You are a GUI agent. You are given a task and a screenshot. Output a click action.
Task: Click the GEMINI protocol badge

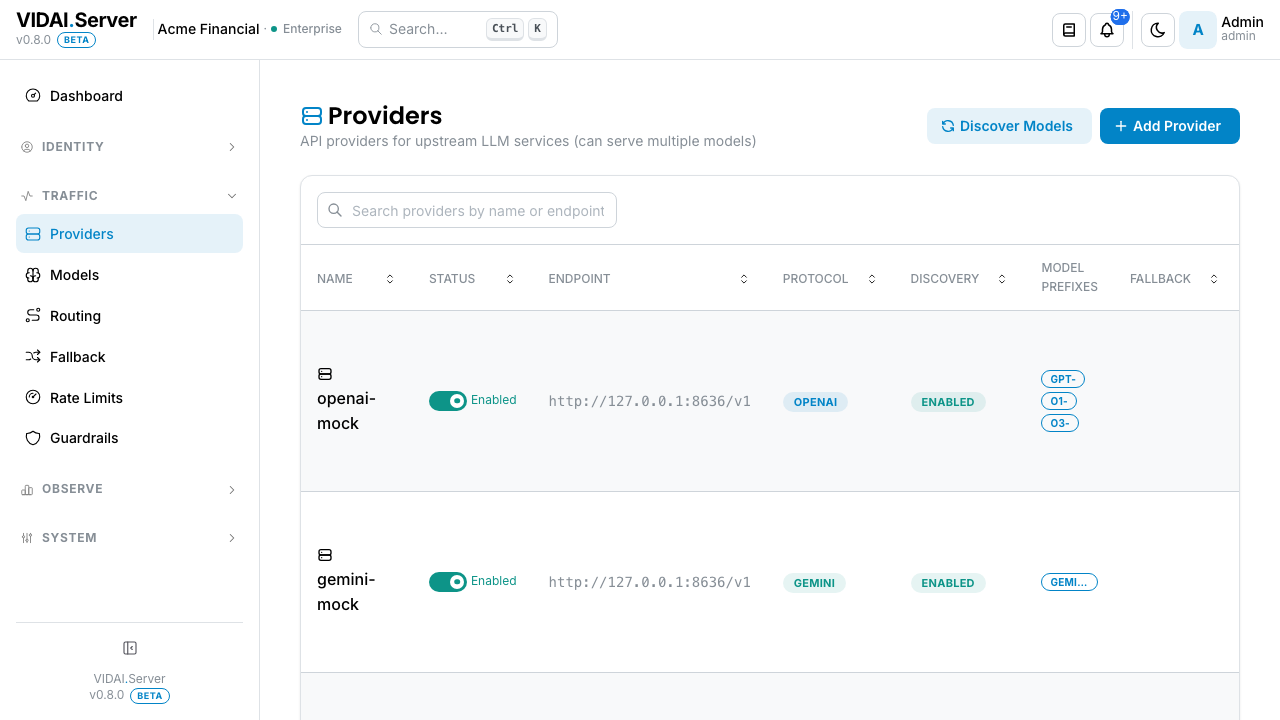(814, 583)
